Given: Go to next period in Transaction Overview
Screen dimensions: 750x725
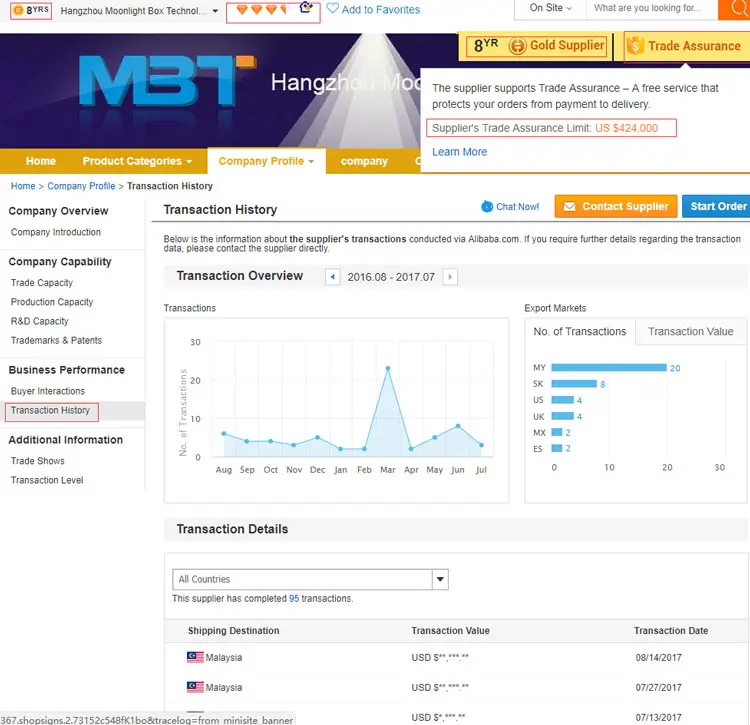Looking at the screenshot, I should click(x=450, y=277).
